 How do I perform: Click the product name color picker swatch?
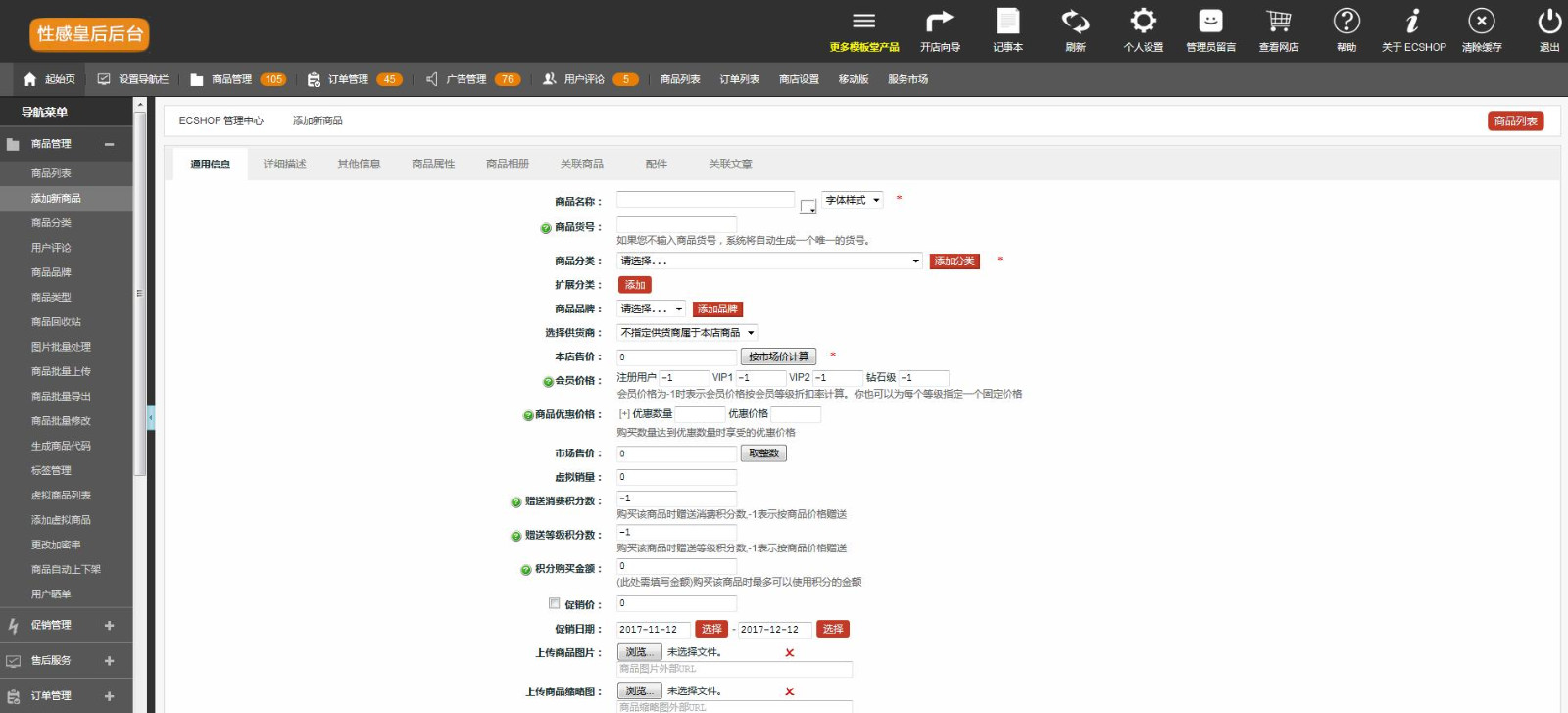pos(808,206)
